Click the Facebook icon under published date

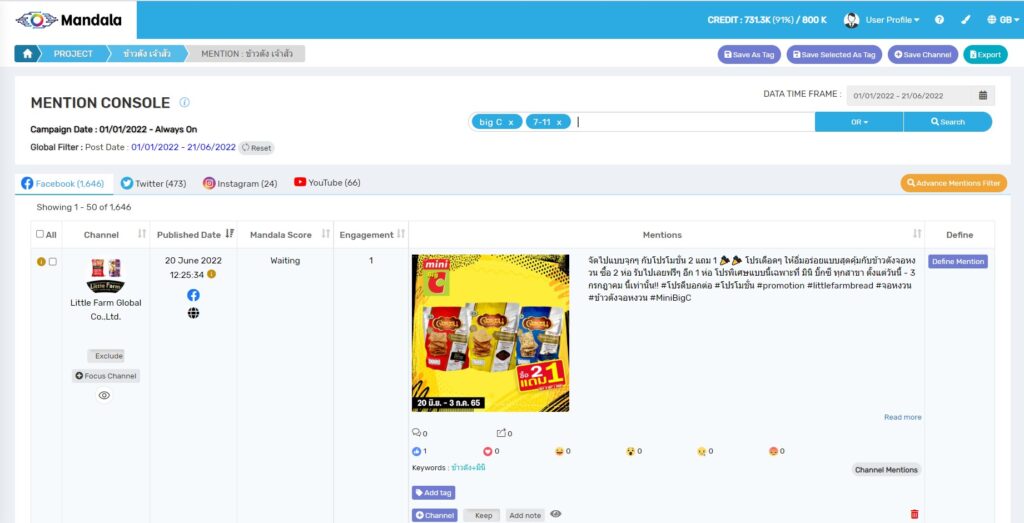pyautogui.click(x=193, y=295)
